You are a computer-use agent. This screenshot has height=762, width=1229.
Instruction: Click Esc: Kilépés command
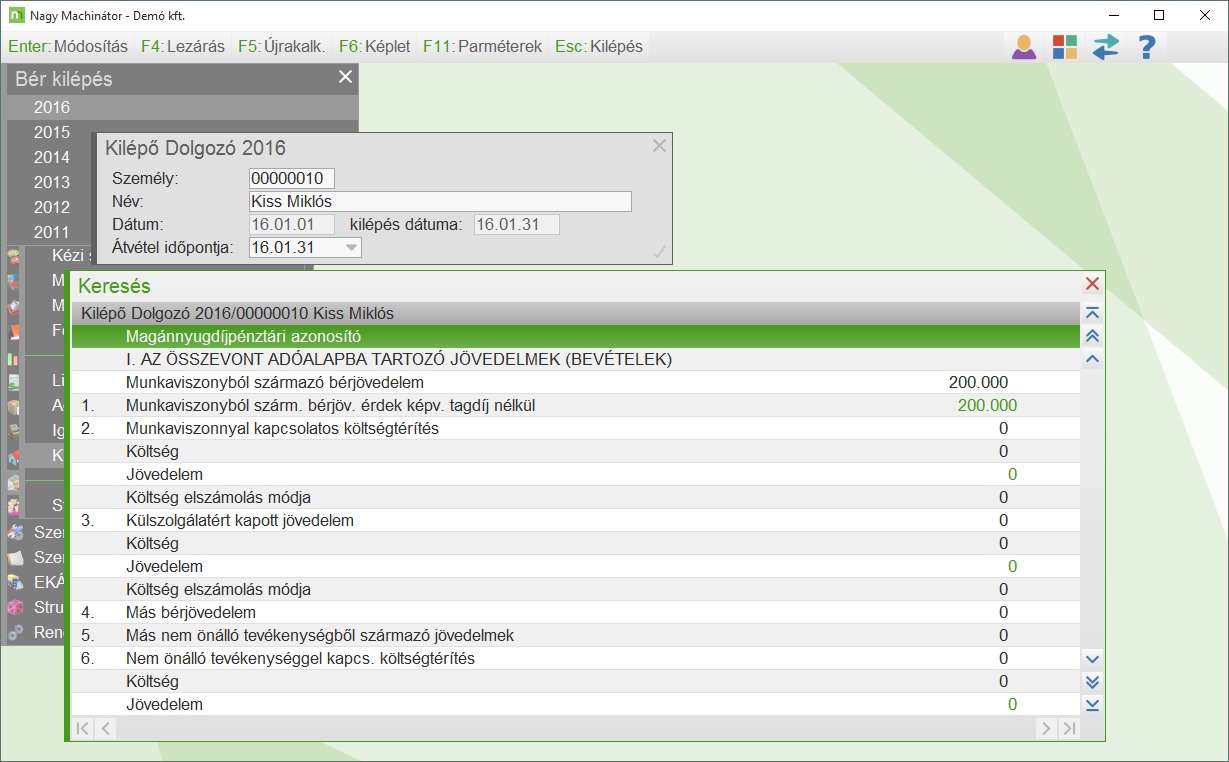tap(600, 46)
